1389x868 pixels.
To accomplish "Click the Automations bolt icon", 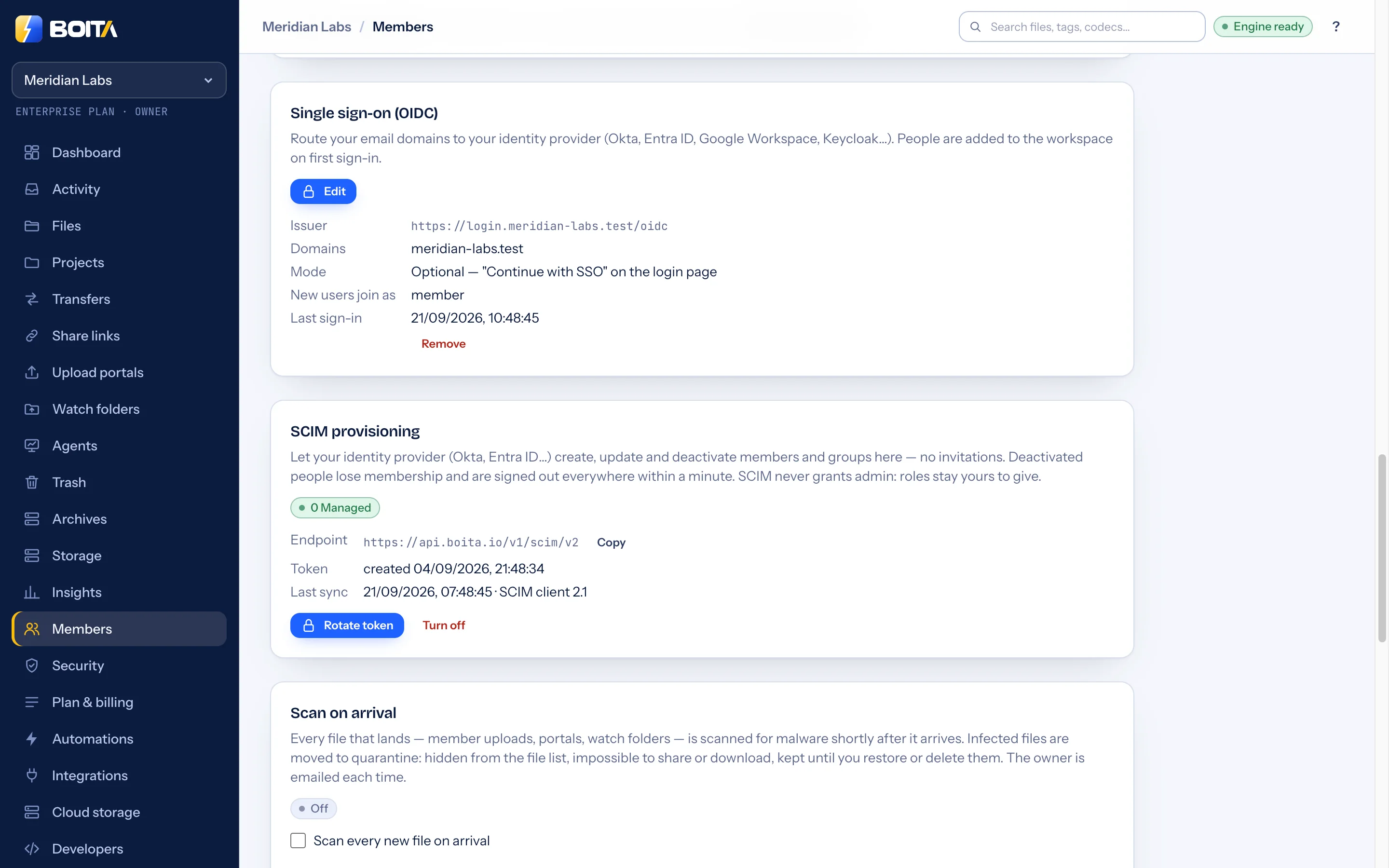I will 31,739.
